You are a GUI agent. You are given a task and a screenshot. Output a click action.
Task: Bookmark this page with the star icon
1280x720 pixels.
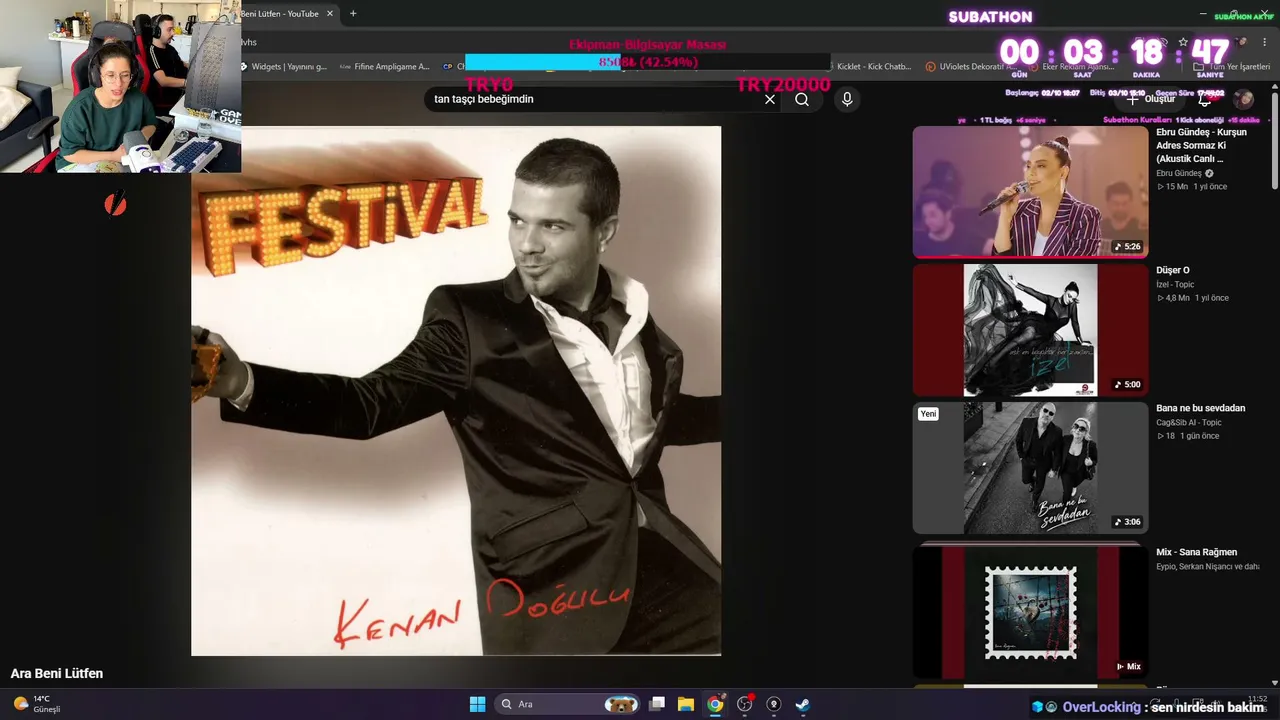(1183, 42)
